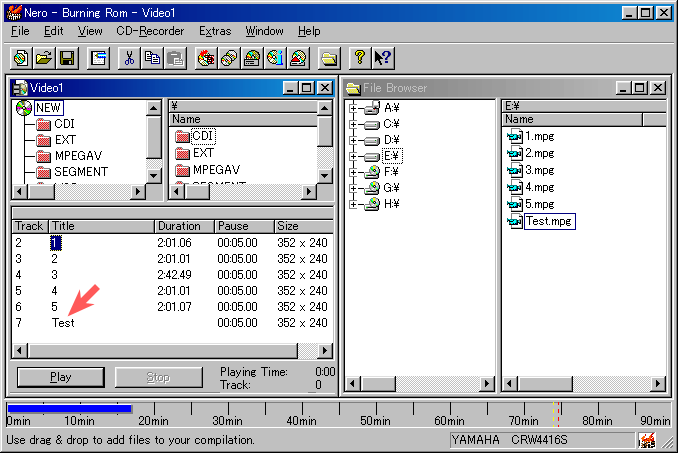678x453 pixels.
Task: Open the File menu
Action: click(20, 31)
